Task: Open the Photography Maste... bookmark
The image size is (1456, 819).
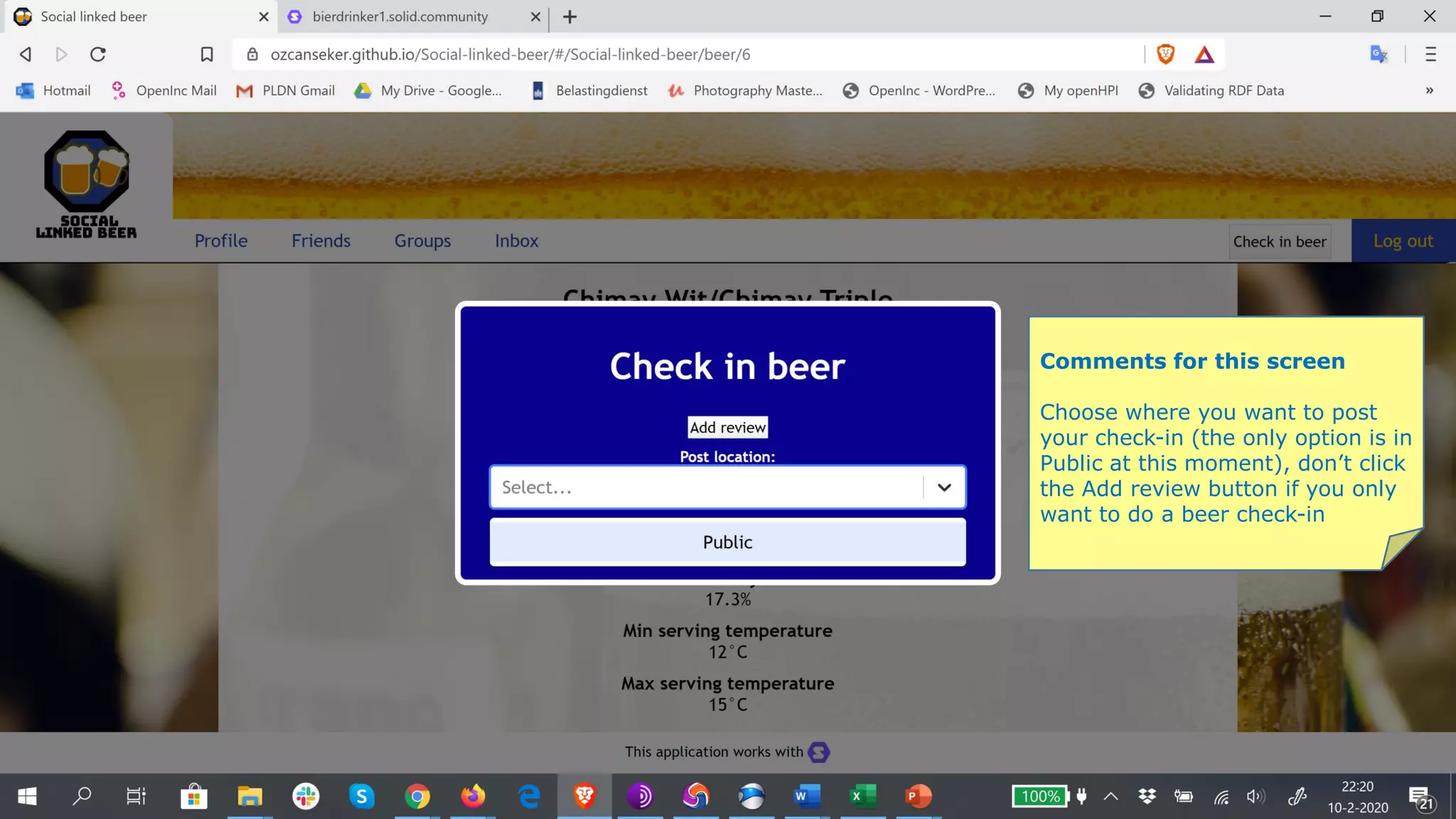Action: pyautogui.click(x=745, y=90)
